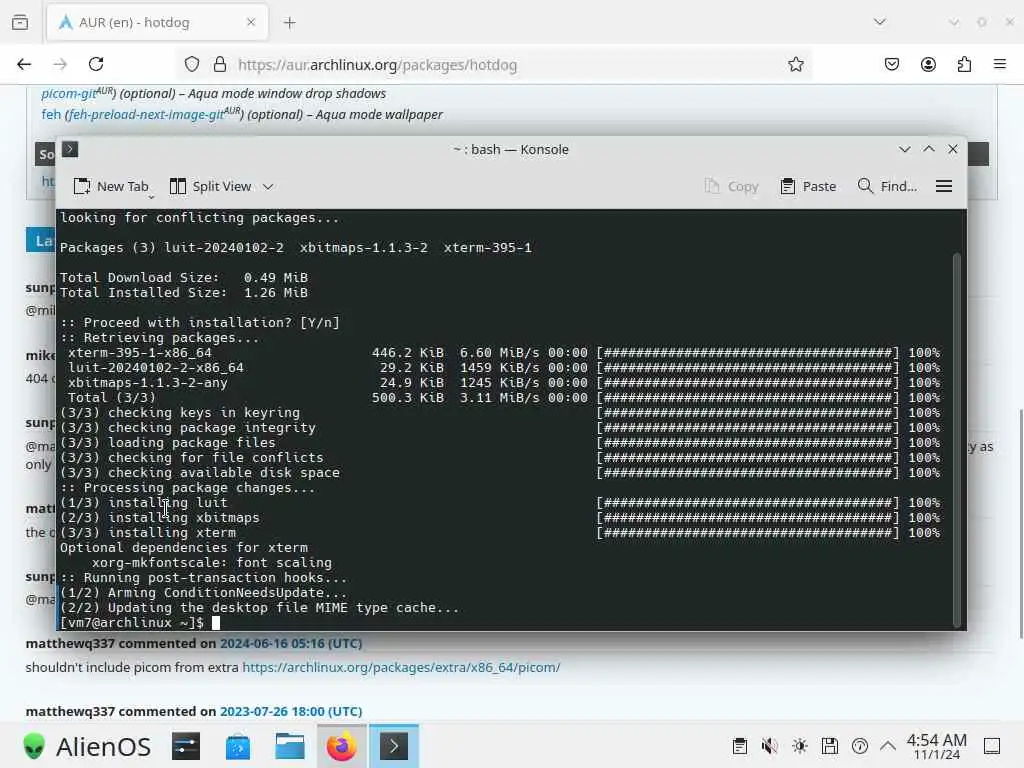
Task: View site security padlock info
Action: pyautogui.click(x=220, y=64)
